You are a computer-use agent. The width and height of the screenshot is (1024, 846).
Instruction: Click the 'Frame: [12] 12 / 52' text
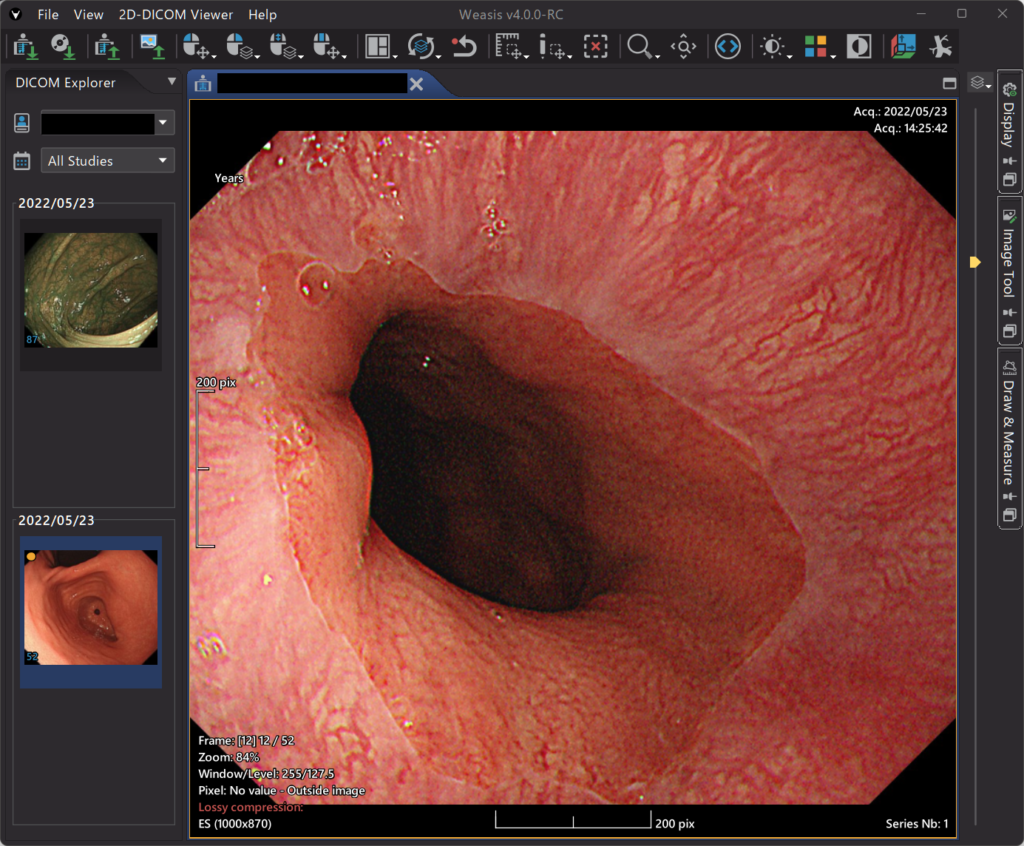pos(246,740)
